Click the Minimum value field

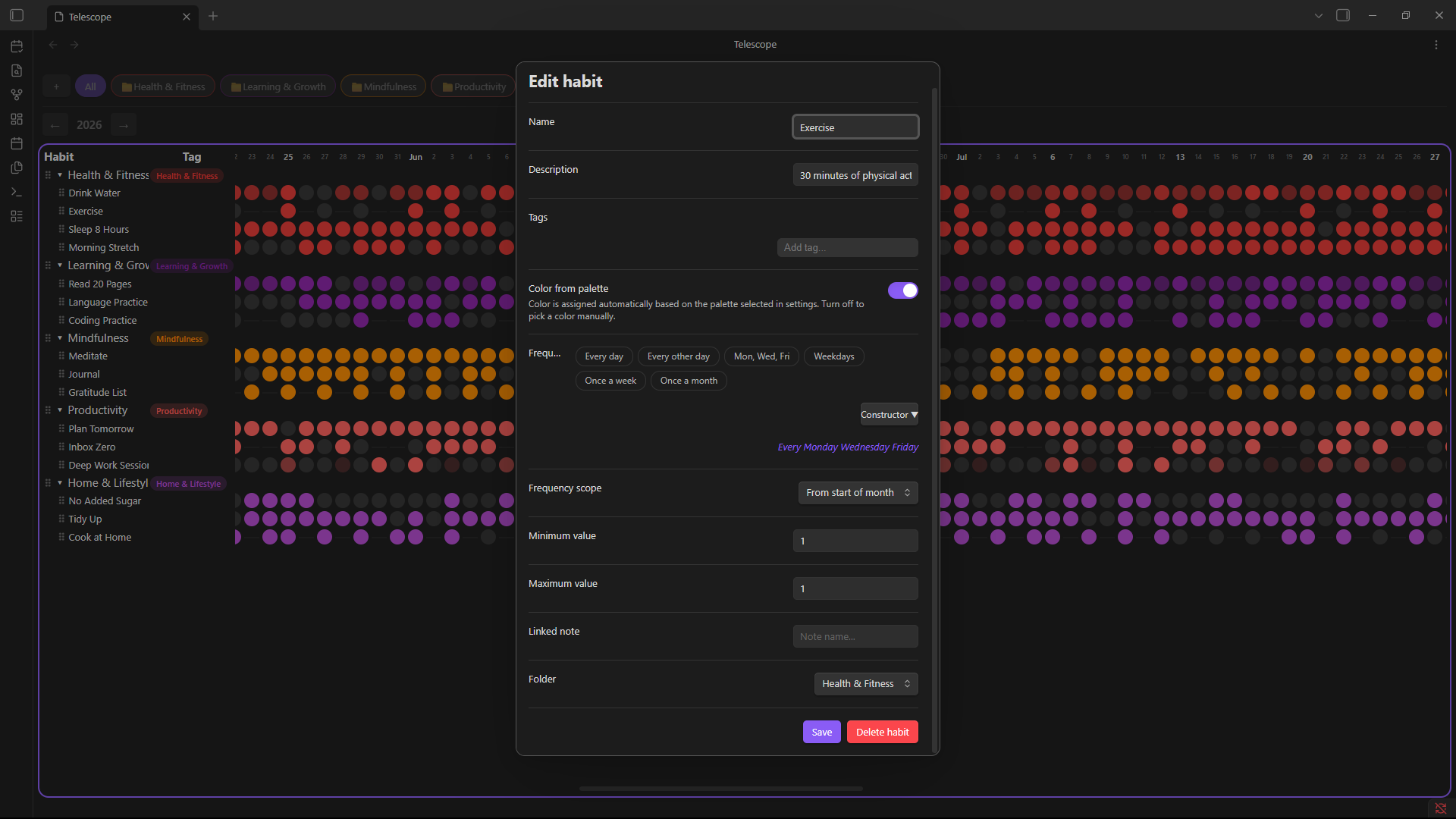tap(855, 541)
